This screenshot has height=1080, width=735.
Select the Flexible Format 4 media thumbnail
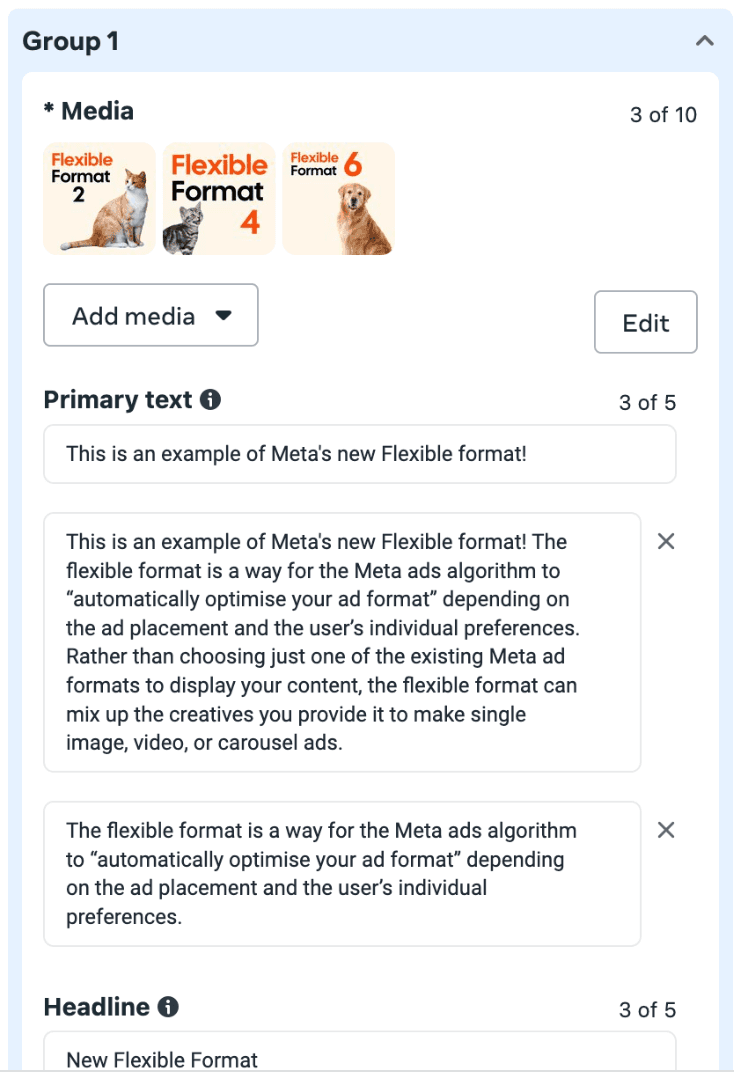pos(219,198)
